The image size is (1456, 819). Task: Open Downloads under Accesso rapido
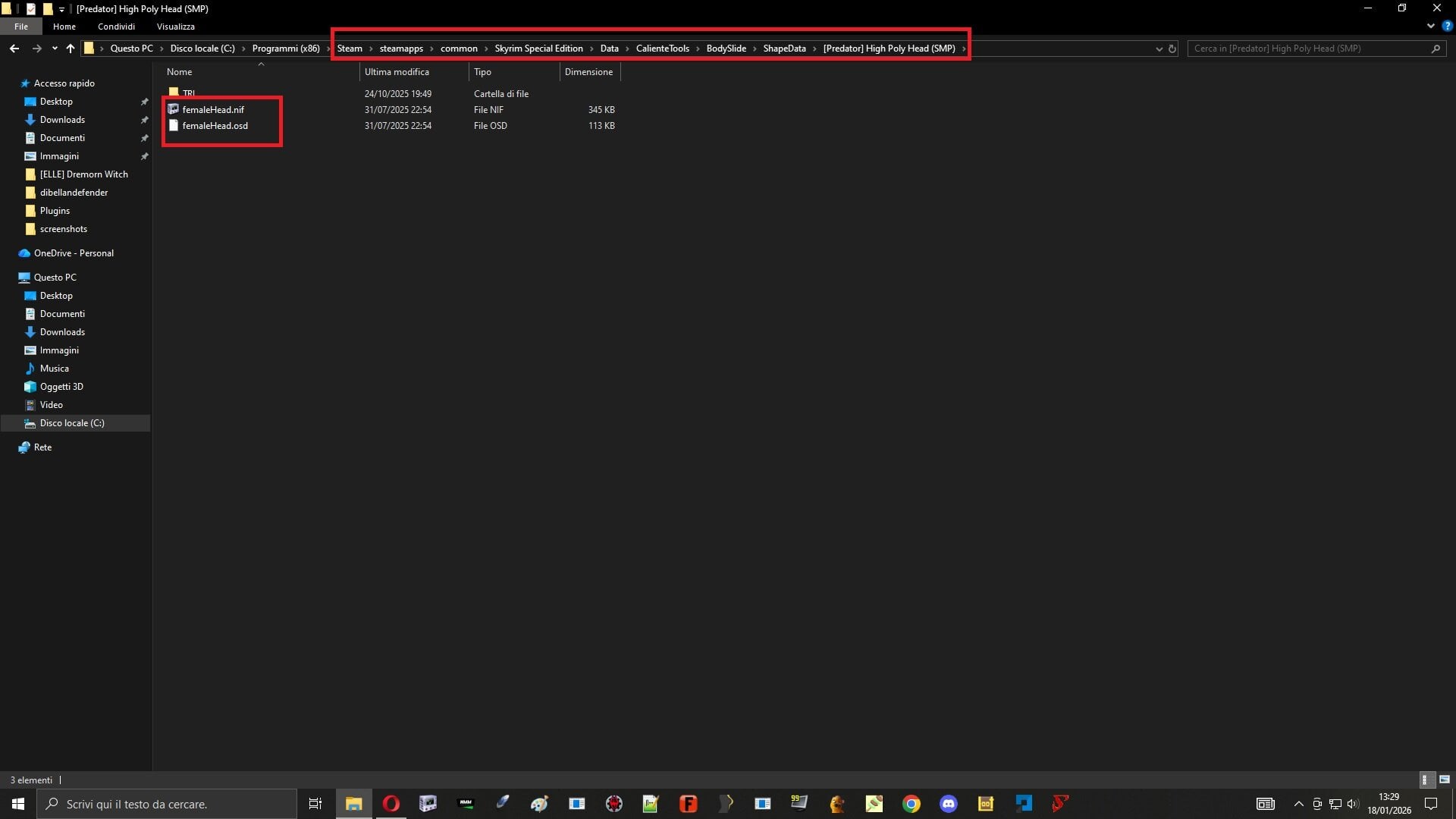point(62,120)
